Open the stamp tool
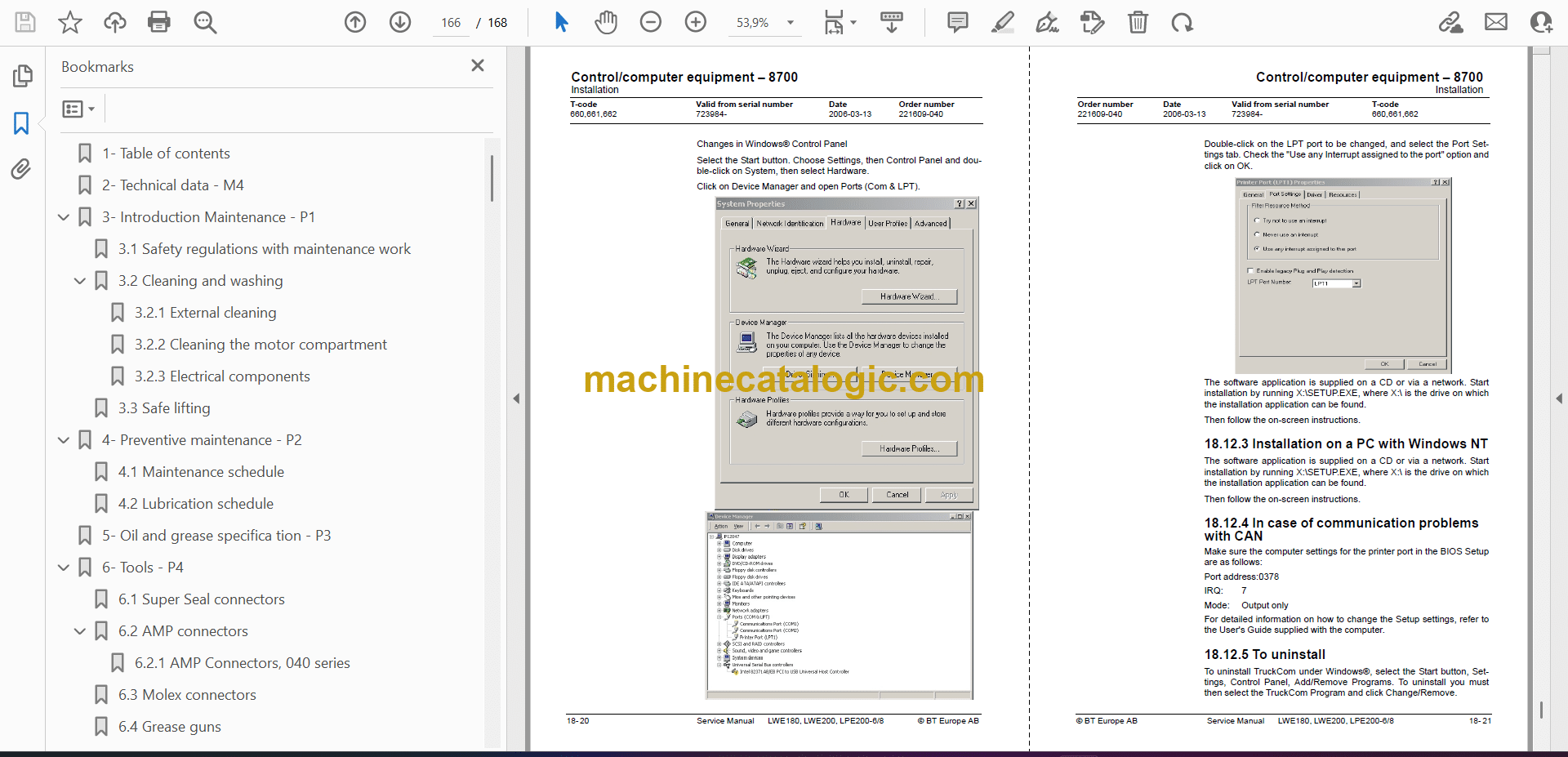The image size is (1568, 757). coord(1093,22)
